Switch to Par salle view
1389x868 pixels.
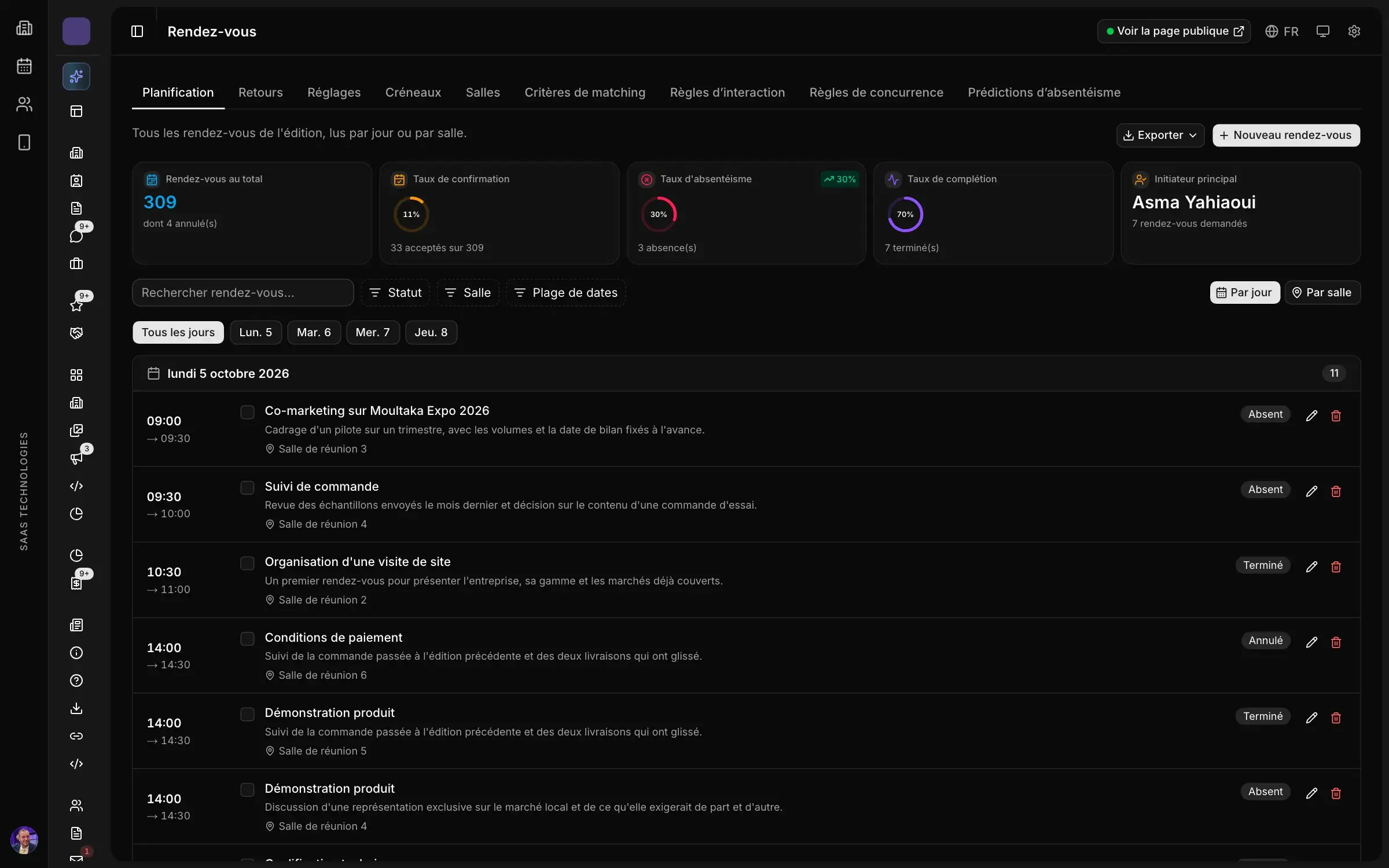1322,293
